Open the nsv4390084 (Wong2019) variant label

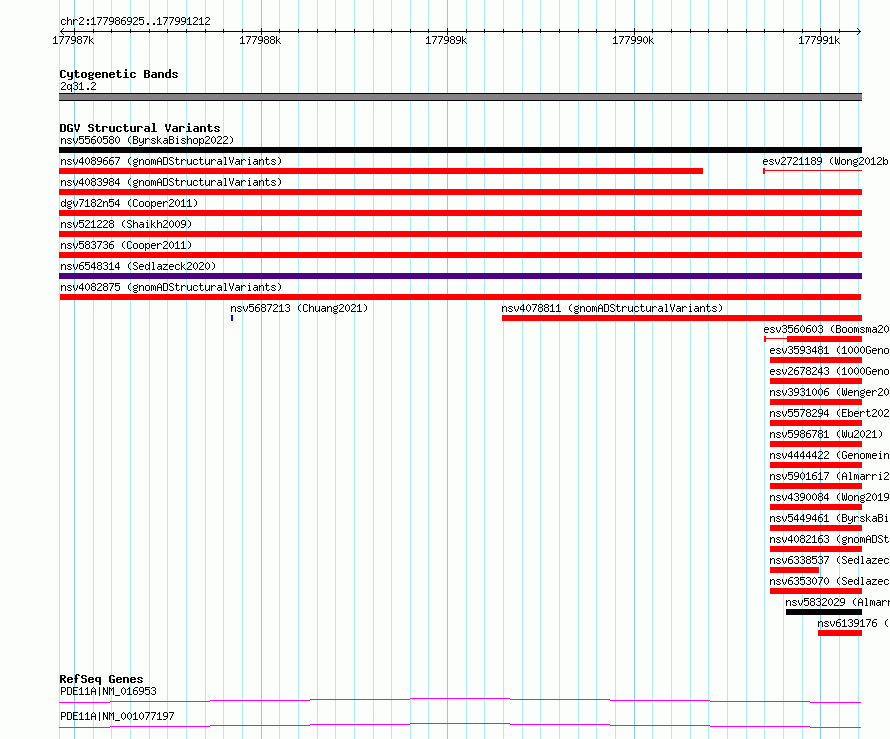tap(829, 497)
